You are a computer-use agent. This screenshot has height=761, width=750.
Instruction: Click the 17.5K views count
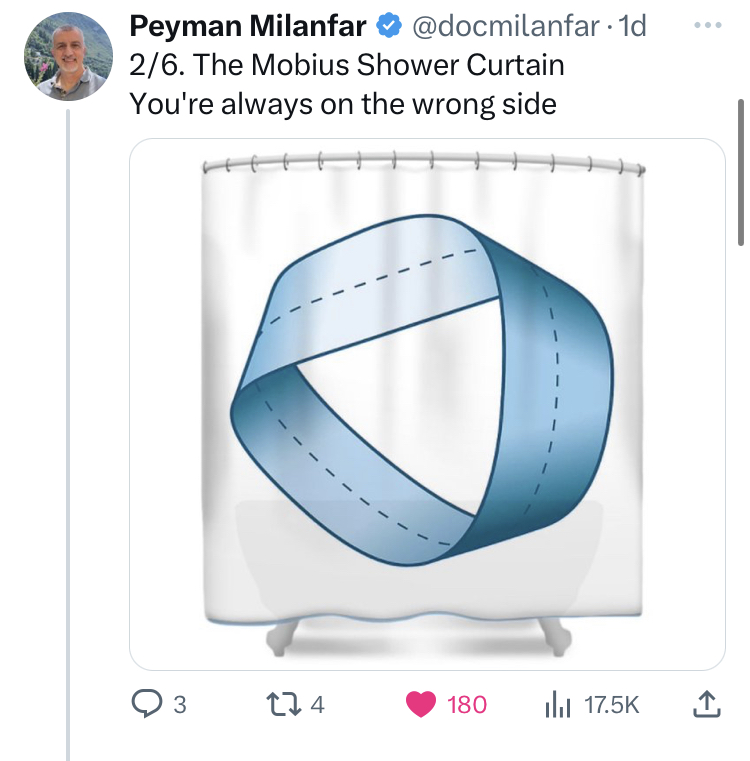coord(610,705)
